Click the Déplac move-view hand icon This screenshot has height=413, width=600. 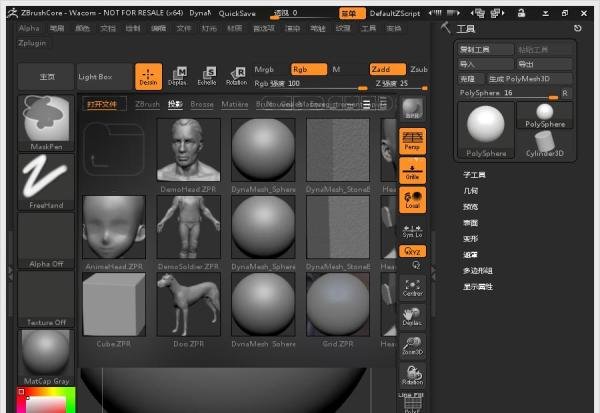click(x=412, y=317)
